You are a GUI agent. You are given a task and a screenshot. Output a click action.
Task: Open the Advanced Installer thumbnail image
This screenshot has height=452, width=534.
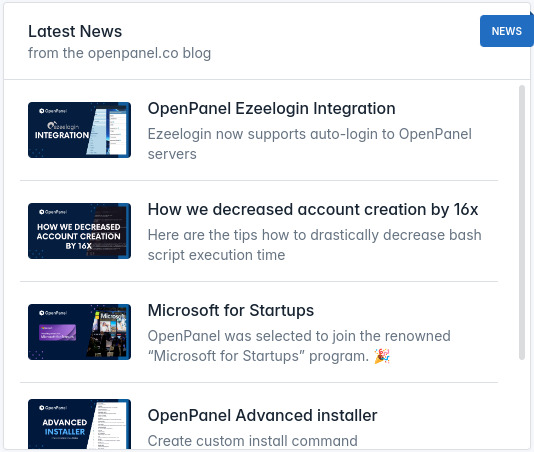[79, 424]
